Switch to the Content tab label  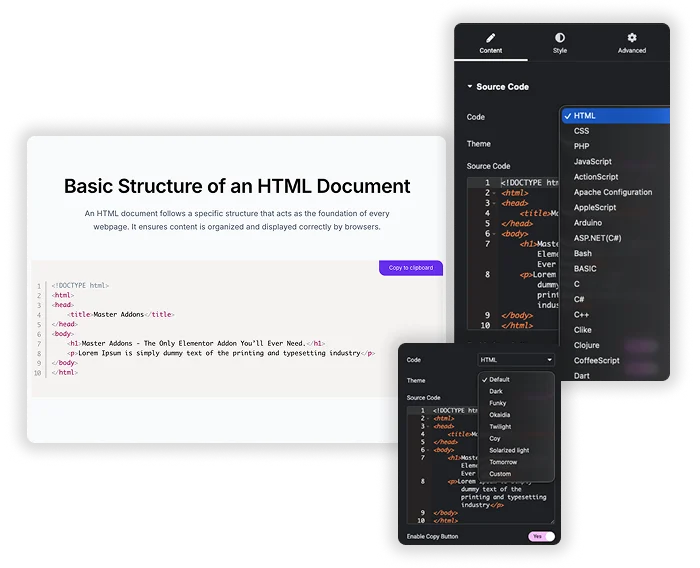(x=491, y=50)
